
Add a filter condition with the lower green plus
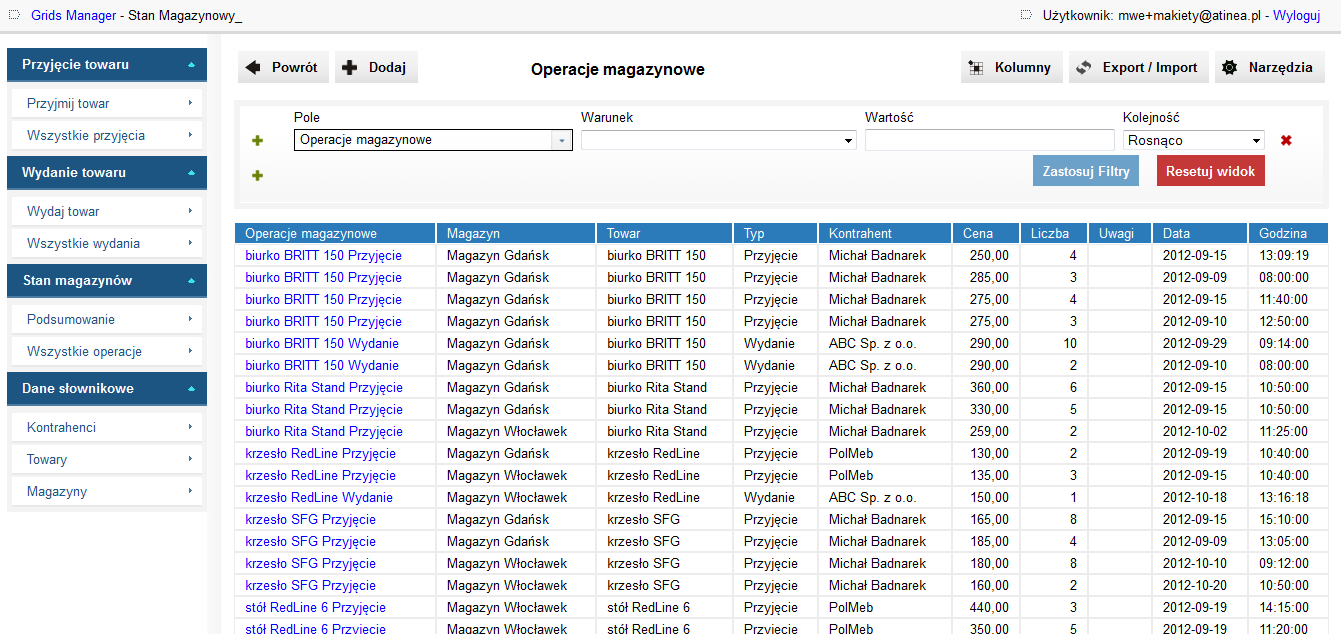(257, 175)
